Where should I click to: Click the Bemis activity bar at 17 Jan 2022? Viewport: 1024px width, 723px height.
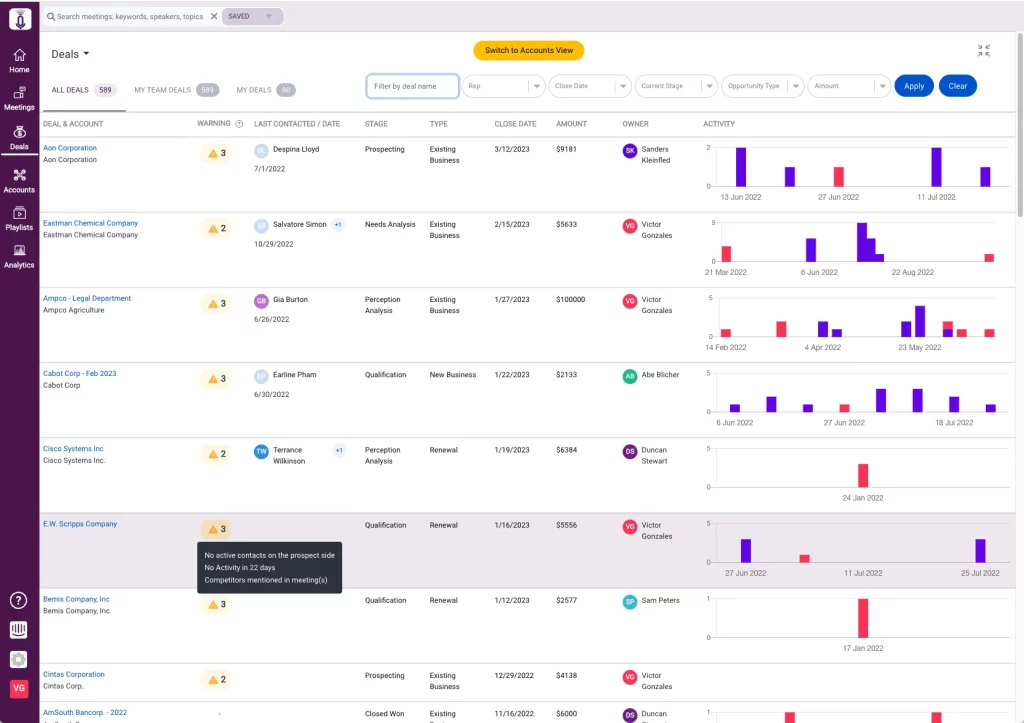tap(863, 618)
